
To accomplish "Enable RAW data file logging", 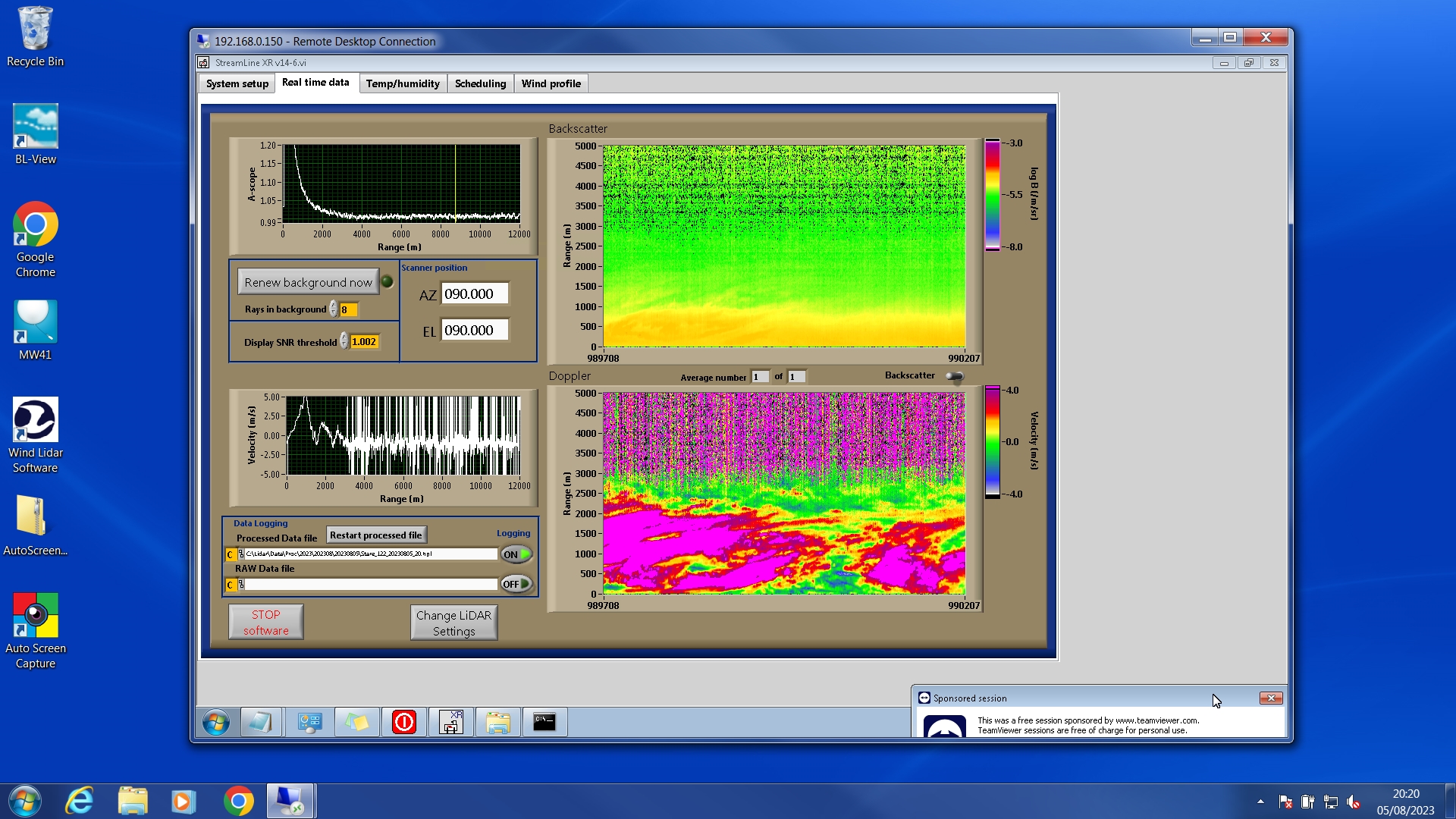I will (x=516, y=584).
